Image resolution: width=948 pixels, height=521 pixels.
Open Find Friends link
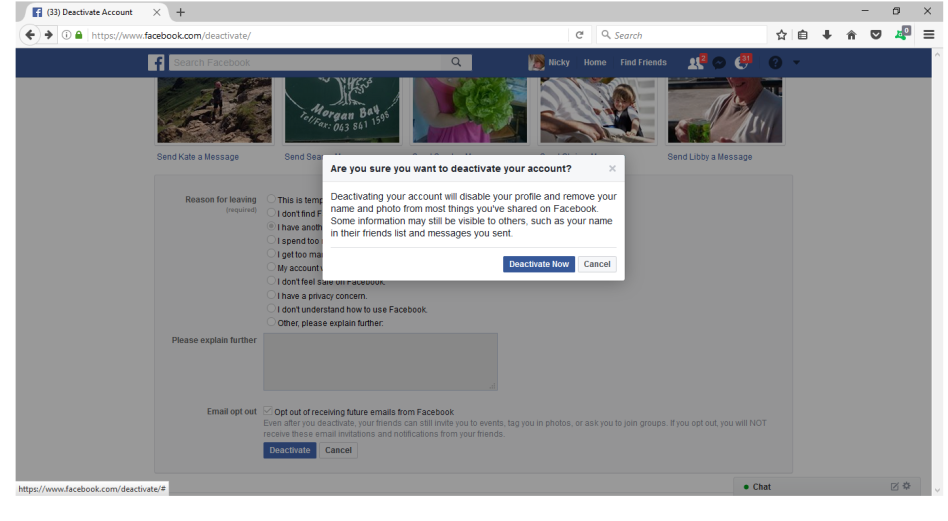(643, 62)
